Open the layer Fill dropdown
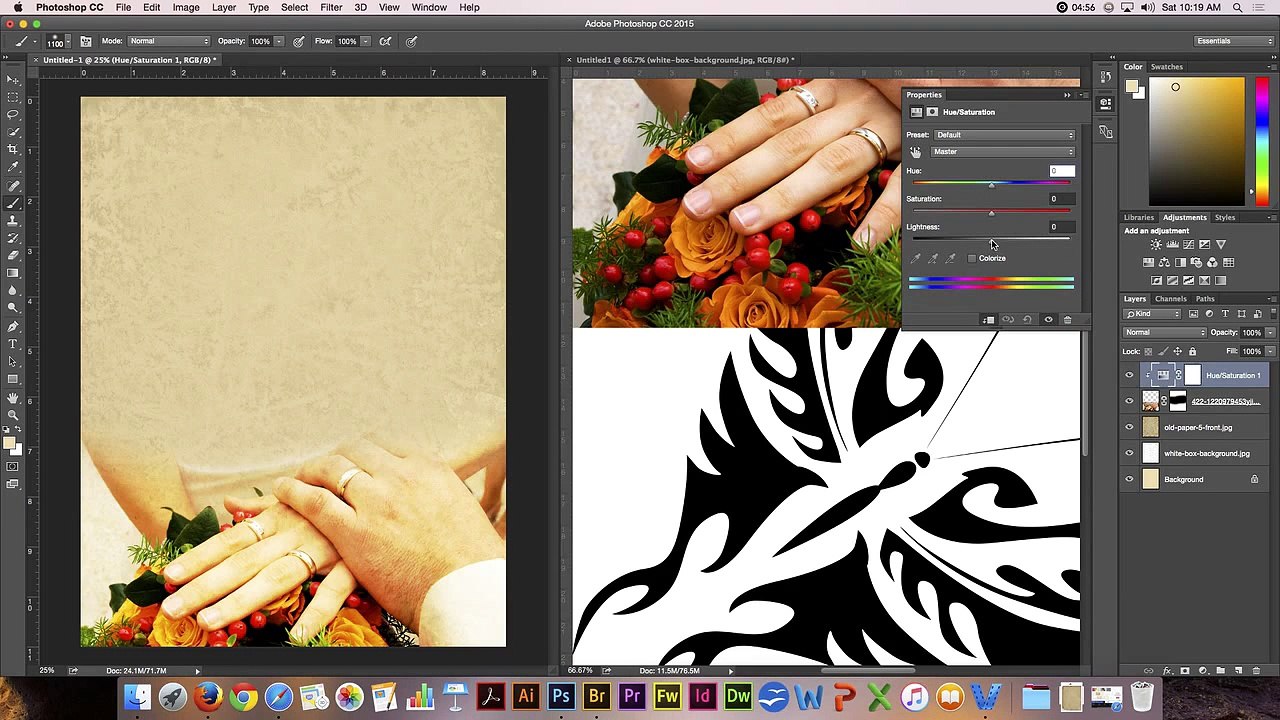The image size is (1280, 720). [1270, 351]
